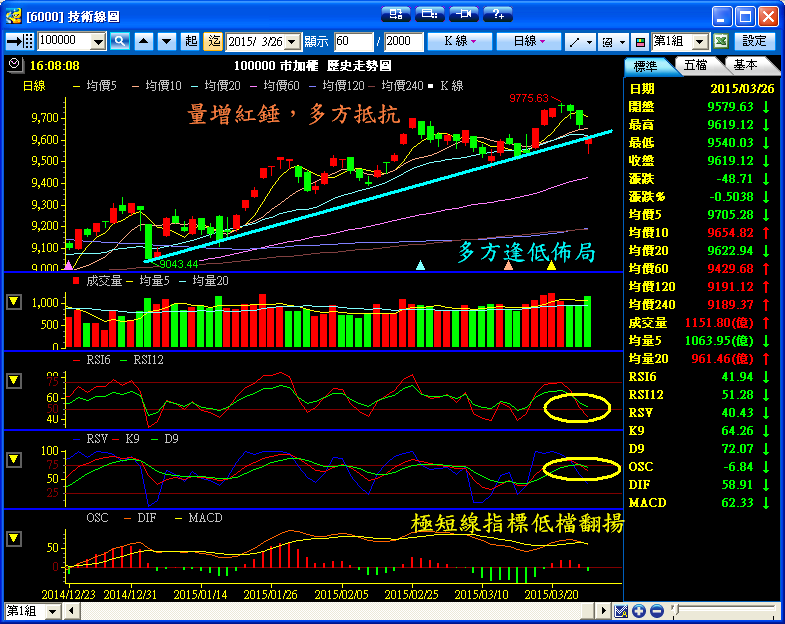Click the zoom-in plus icon at bottom
Image resolution: width=785 pixels, height=624 pixels.
coord(639,611)
